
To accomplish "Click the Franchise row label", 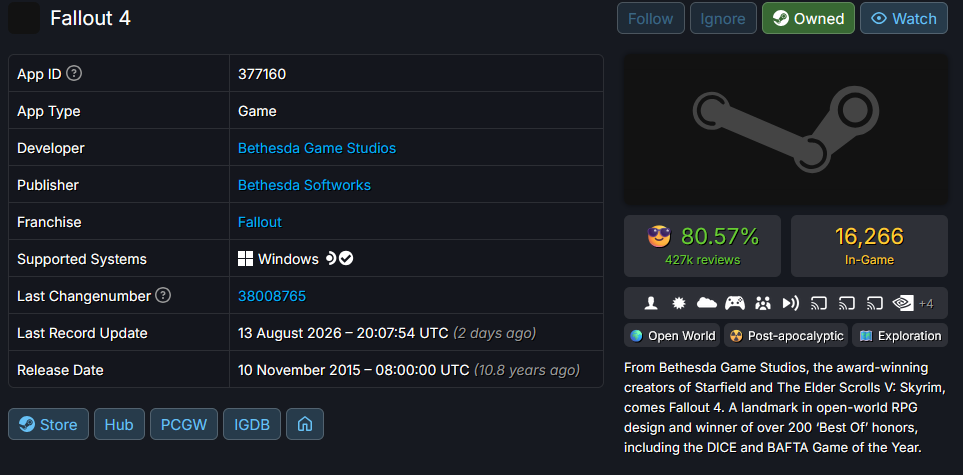I will (x=49, y=222).
